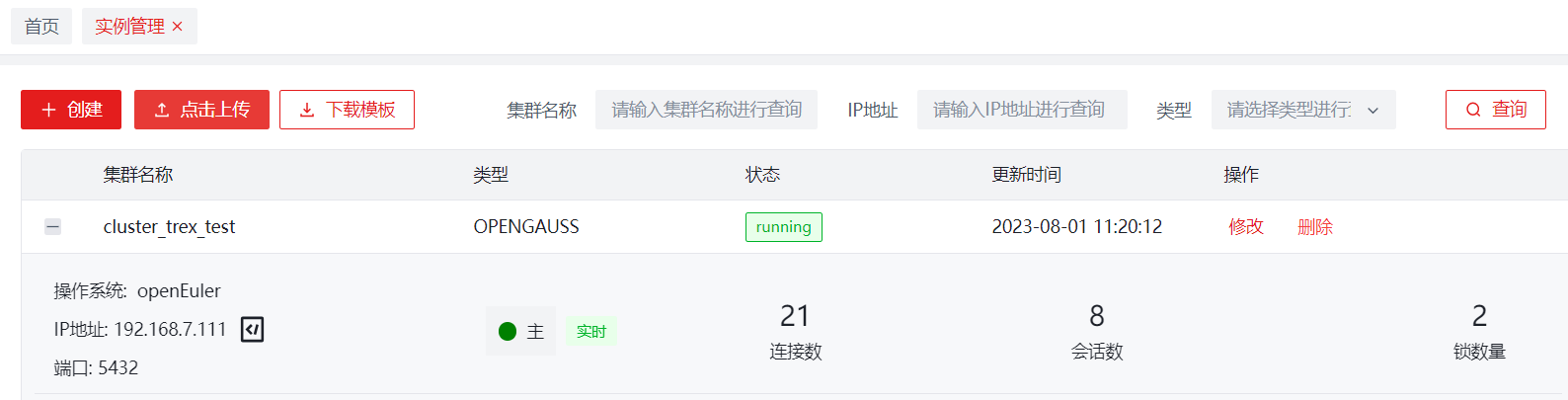This screenshot has width=1568, height=400.
Task: Click the 连接数 value 21
Action: coord(795,316)
